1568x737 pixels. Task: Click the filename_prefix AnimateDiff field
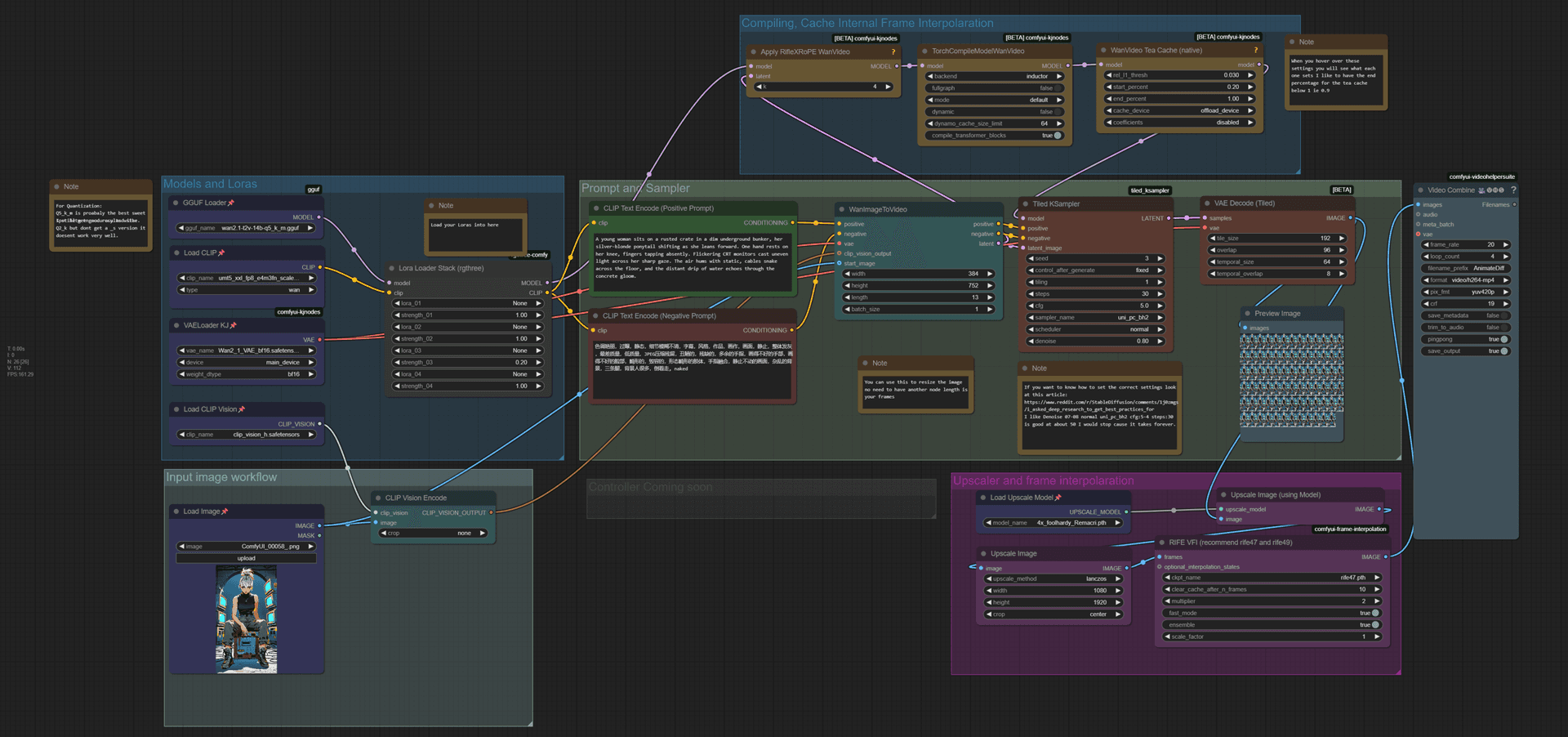pyautogui.click(x=1466, y=268)
